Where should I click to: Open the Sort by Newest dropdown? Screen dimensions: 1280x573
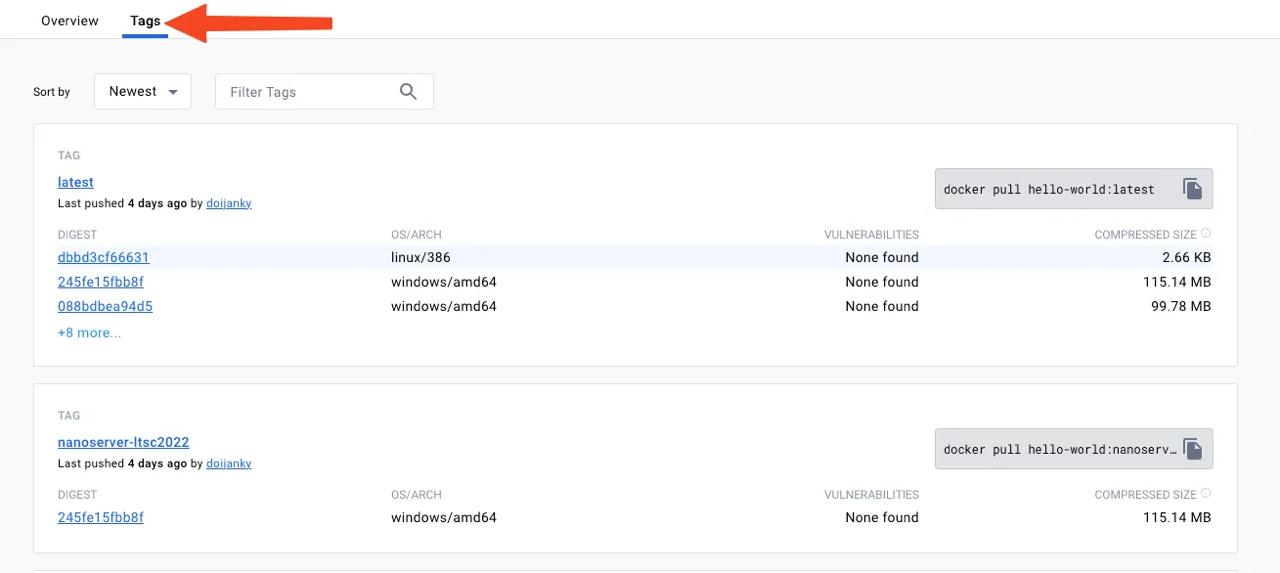143,92
